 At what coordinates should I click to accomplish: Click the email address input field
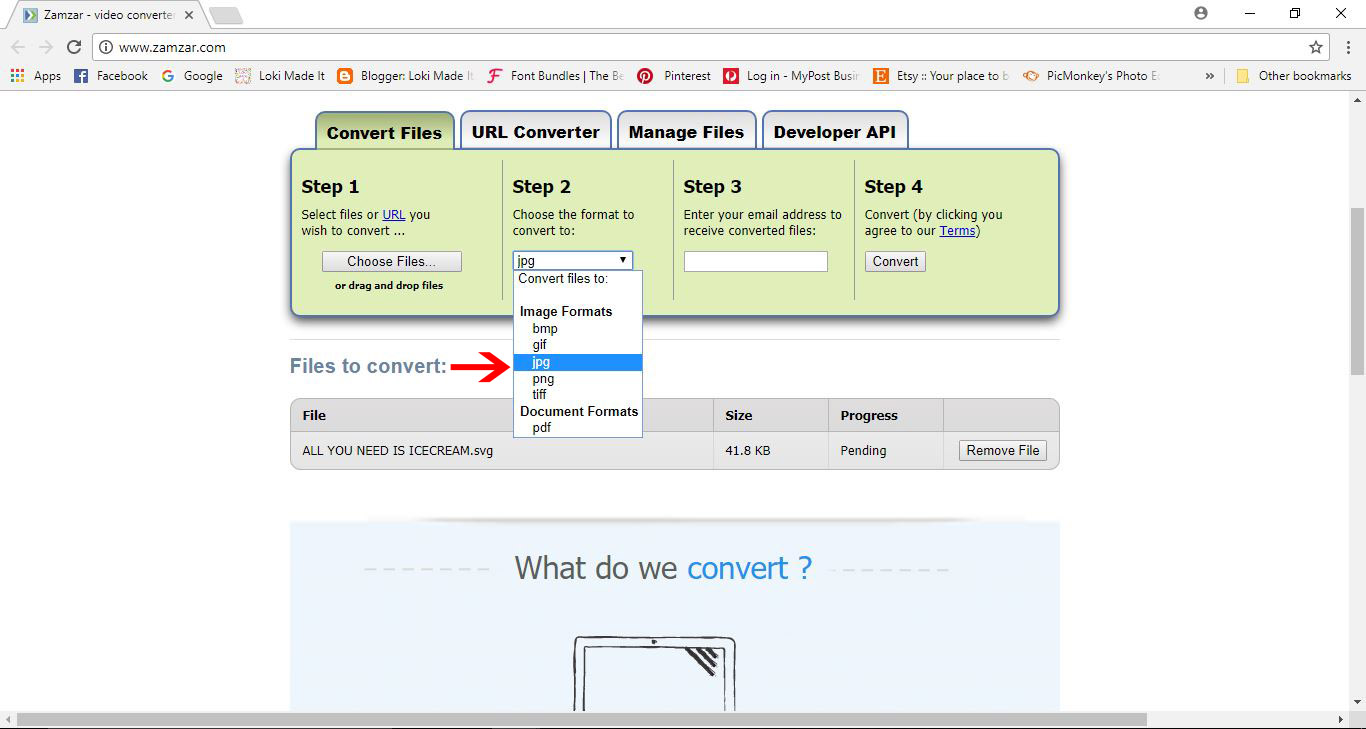pos(756,261)
